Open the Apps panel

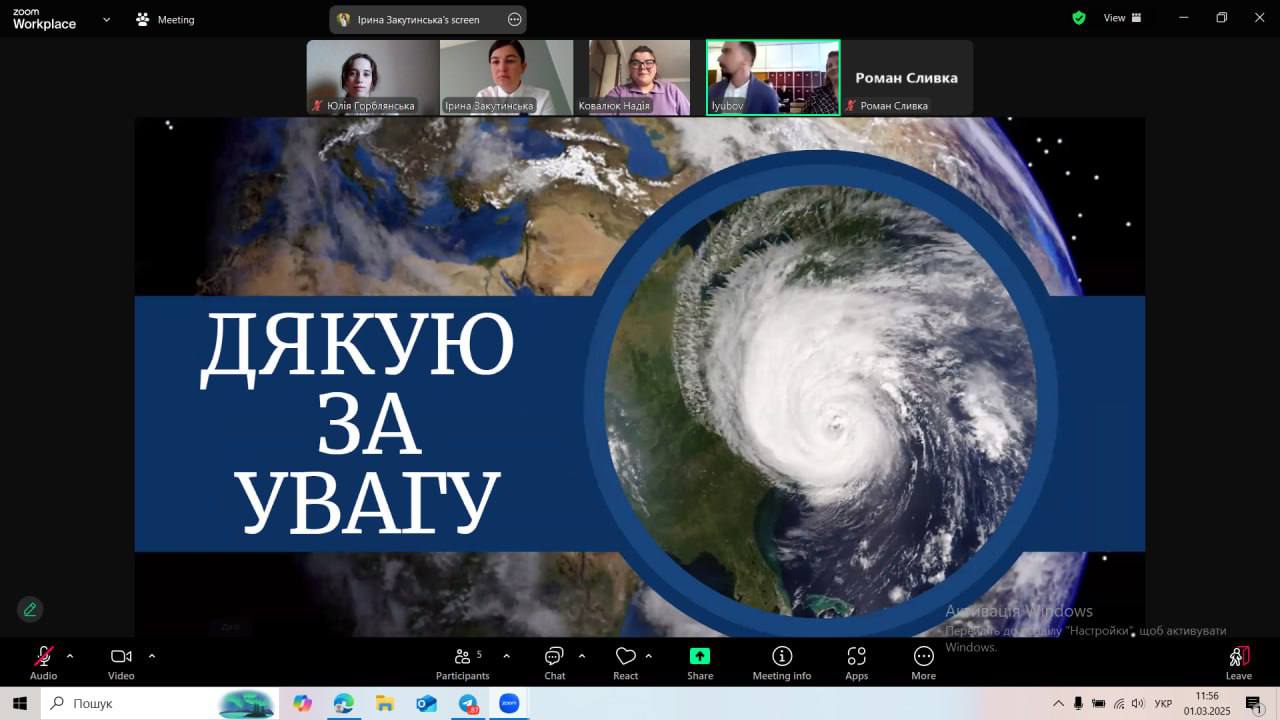[856, 663]
